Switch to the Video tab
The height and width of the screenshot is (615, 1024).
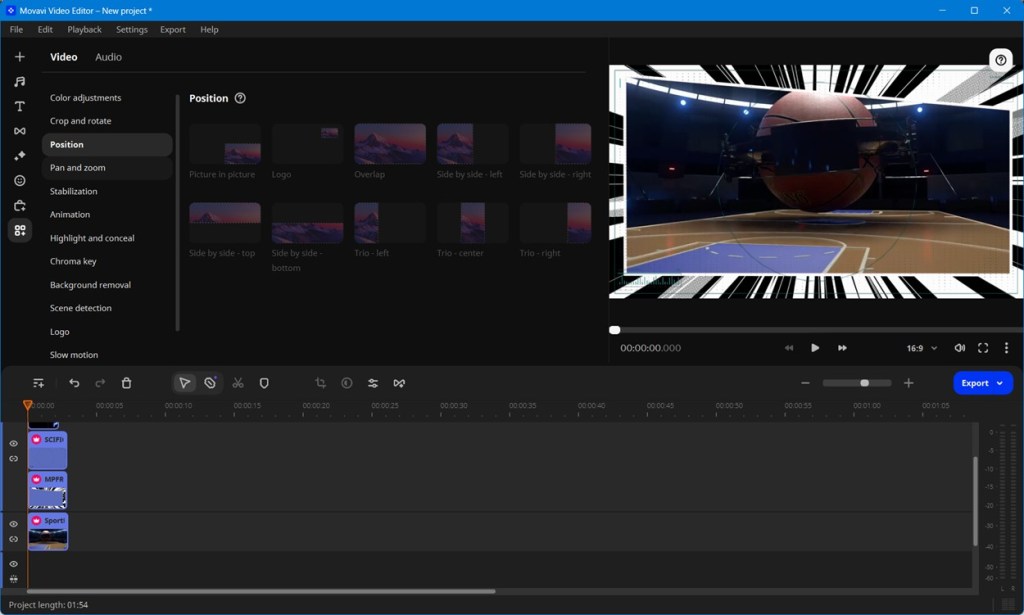tap(63, 57)
